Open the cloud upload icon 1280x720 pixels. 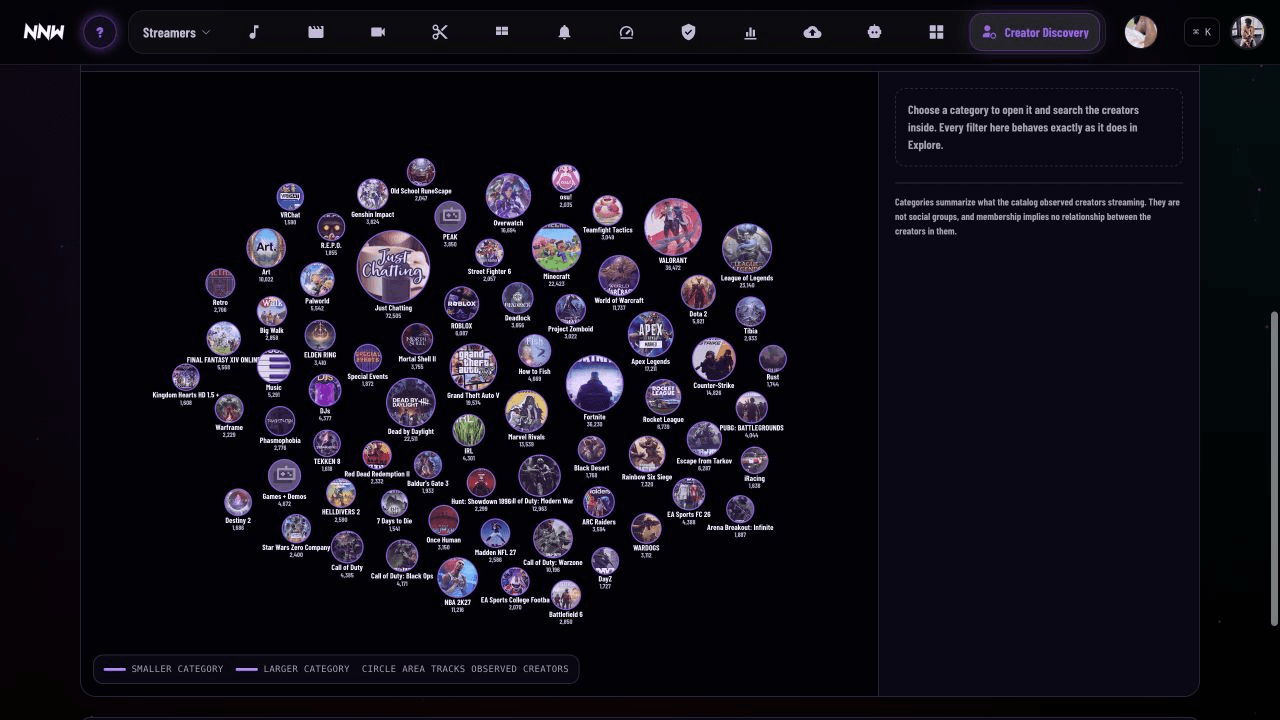(812, 32)
